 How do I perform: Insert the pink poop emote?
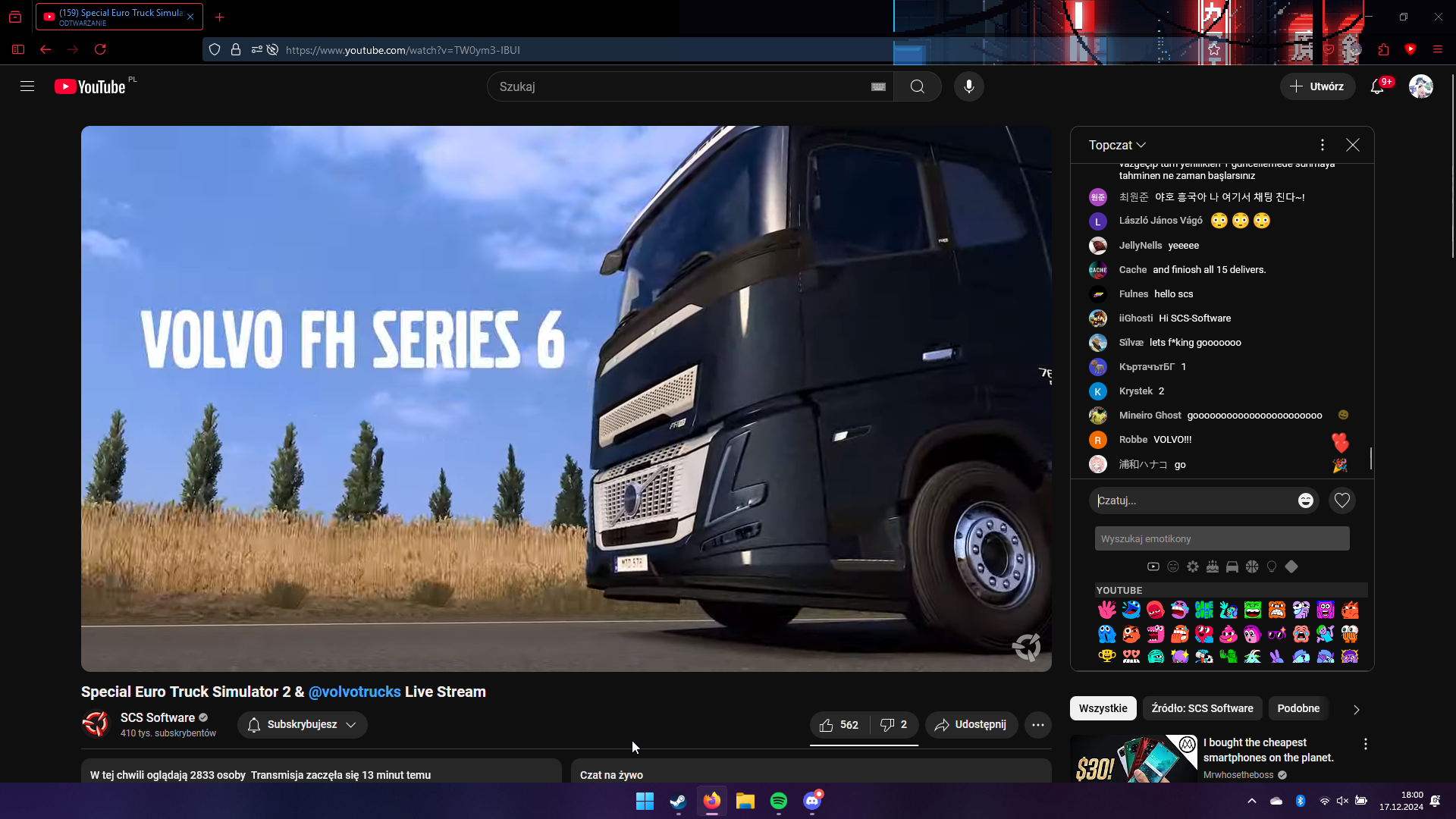(1228, 633)
